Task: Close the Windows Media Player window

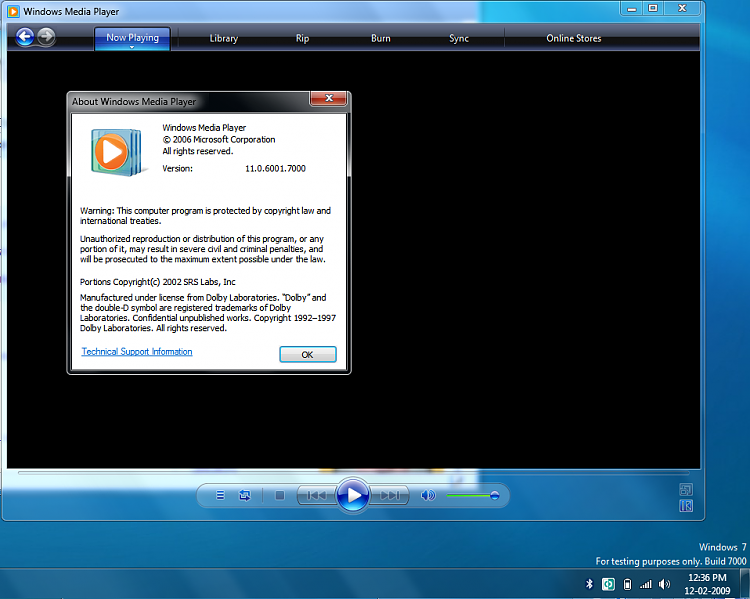Action: pos(683,9)
